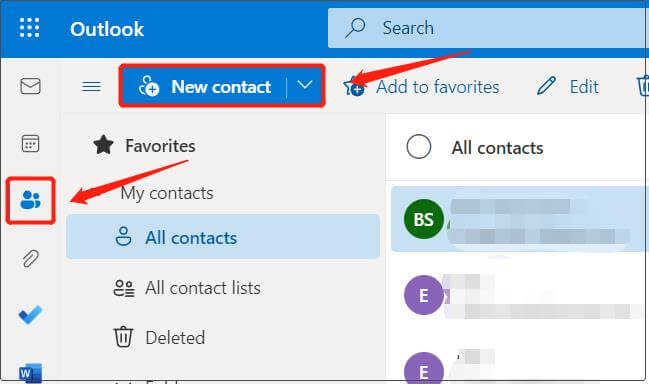Click the trash icon in toolbar
649x384 pixels.
click(642, 86)
